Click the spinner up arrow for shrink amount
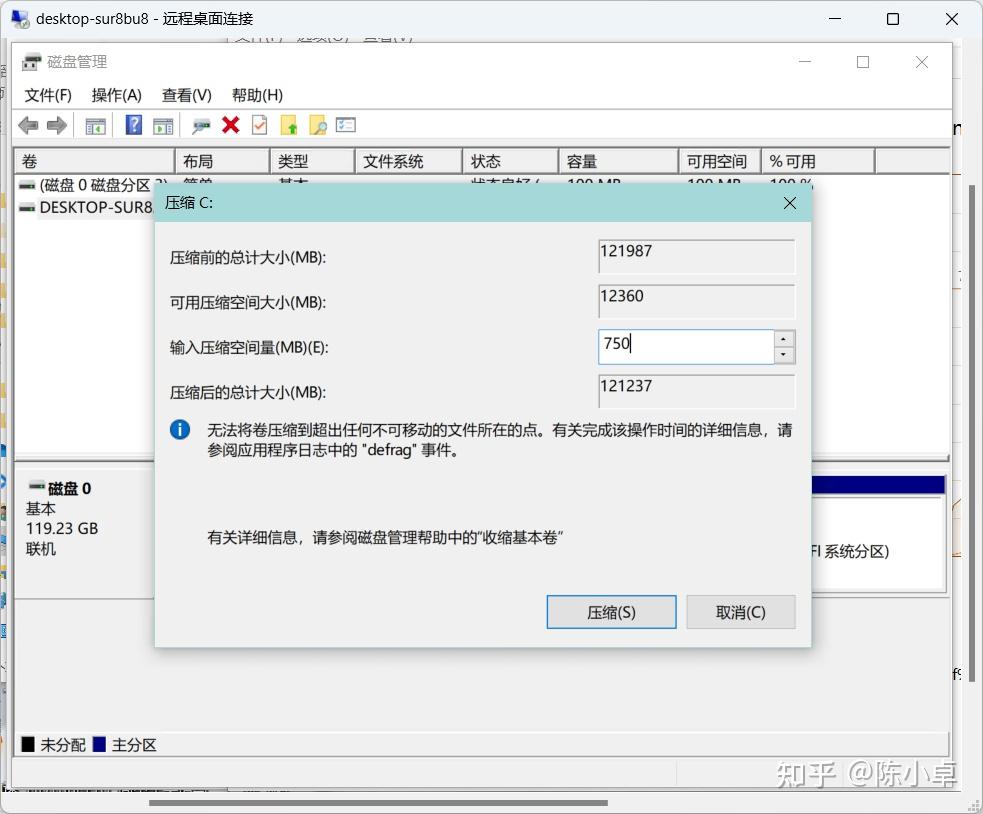983x814 pixels. pyautogui.click(x=784, y=339)
